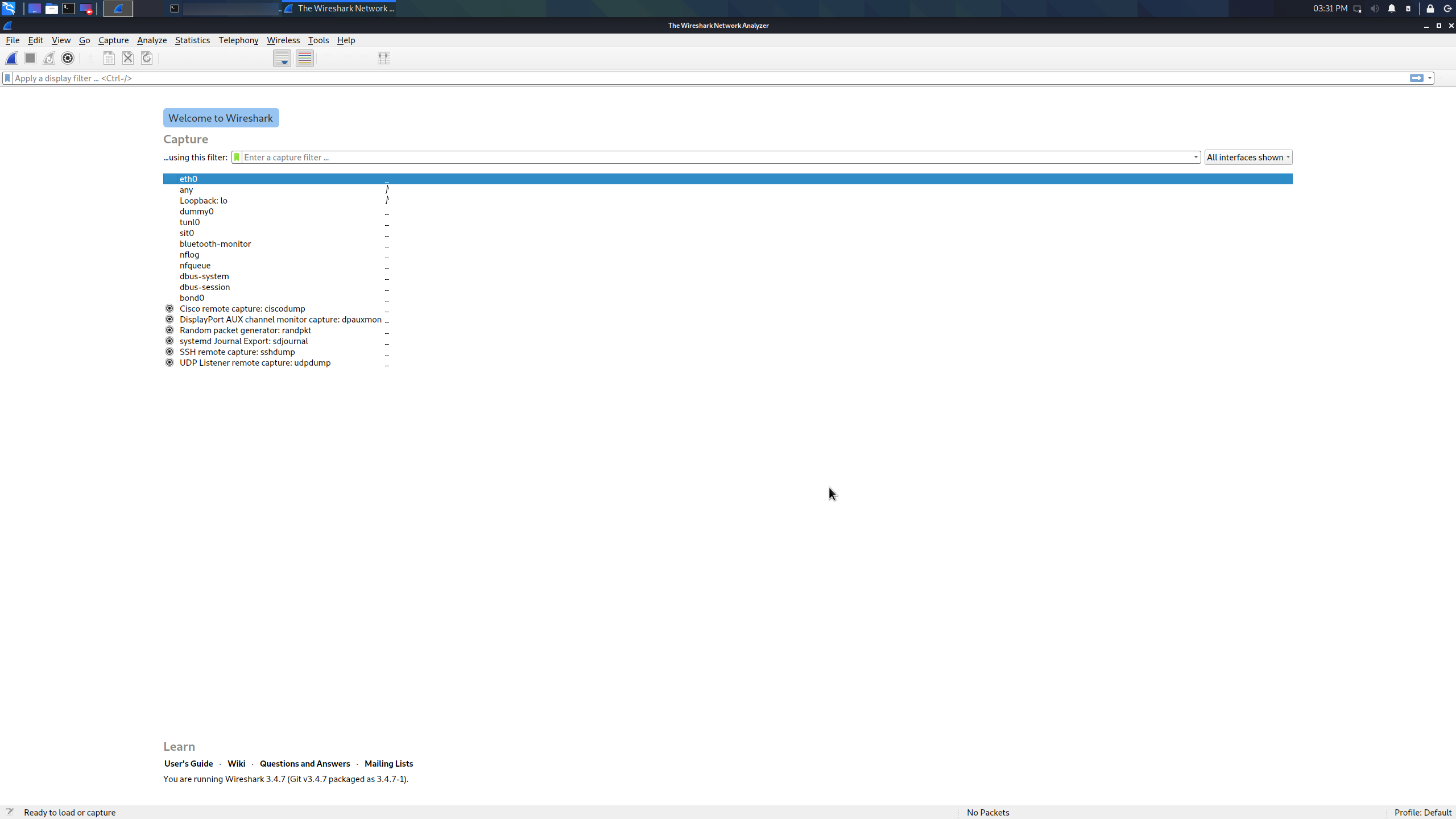This screenshot has height=819, width=1456.
Task: Toggle packet colorization rules button
Action: pos(305,58)
